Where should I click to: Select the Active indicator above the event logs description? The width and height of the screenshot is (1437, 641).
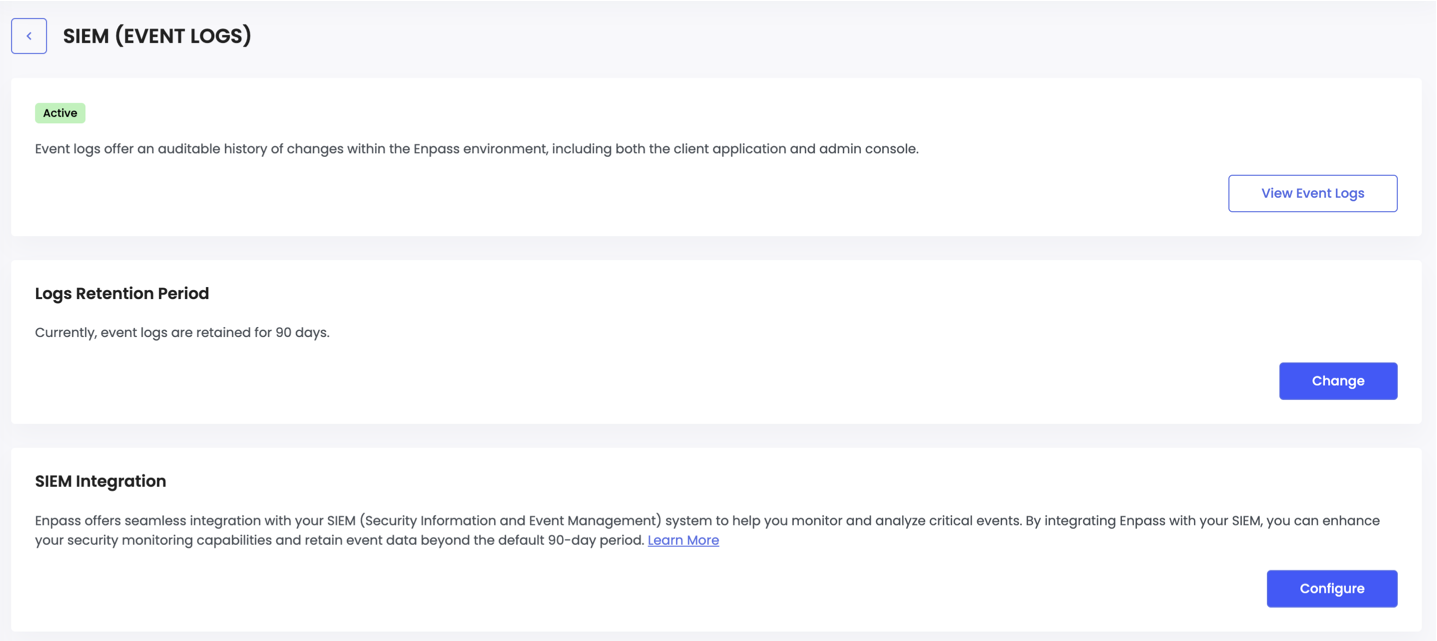pos(60,112)
